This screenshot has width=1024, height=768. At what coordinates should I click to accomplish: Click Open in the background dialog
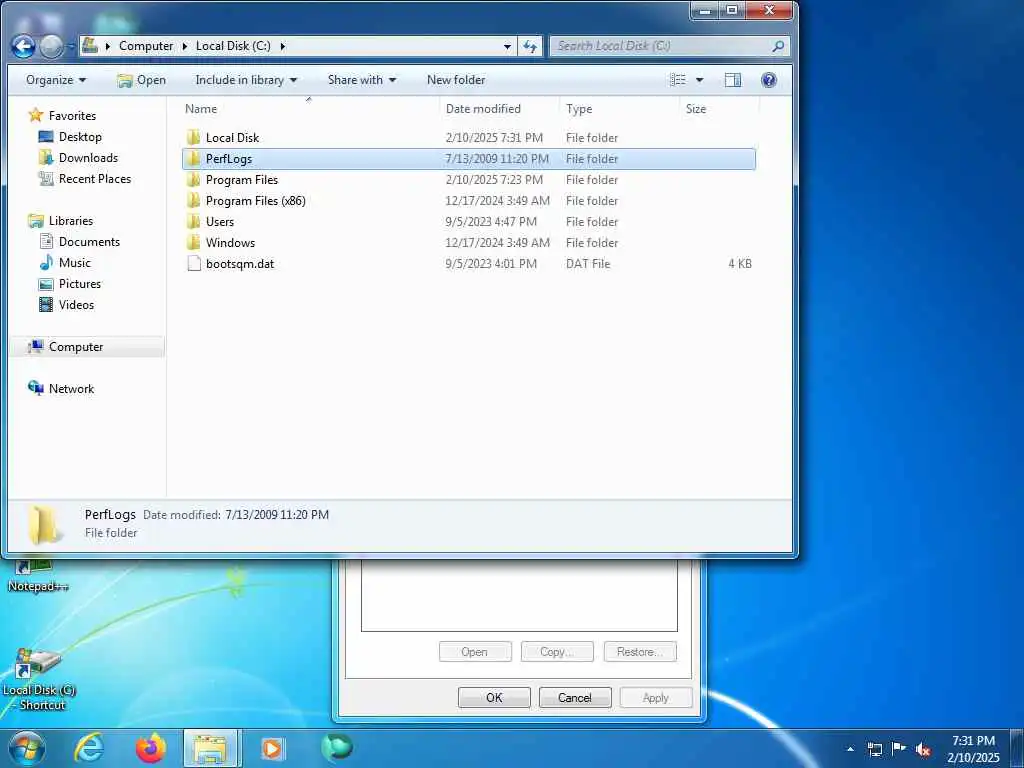[x=475, y=652]
